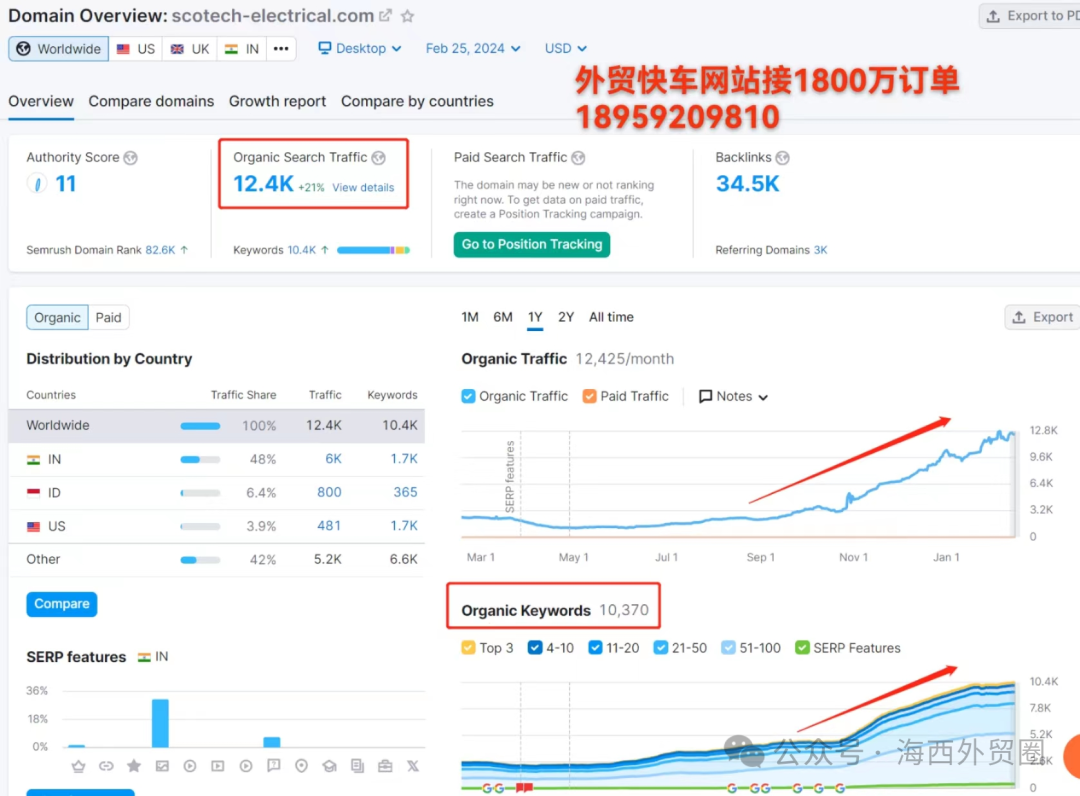This screenshot has height=796, width=1080.
Task: Set chart range to 6M
Action: pos(503,317)
